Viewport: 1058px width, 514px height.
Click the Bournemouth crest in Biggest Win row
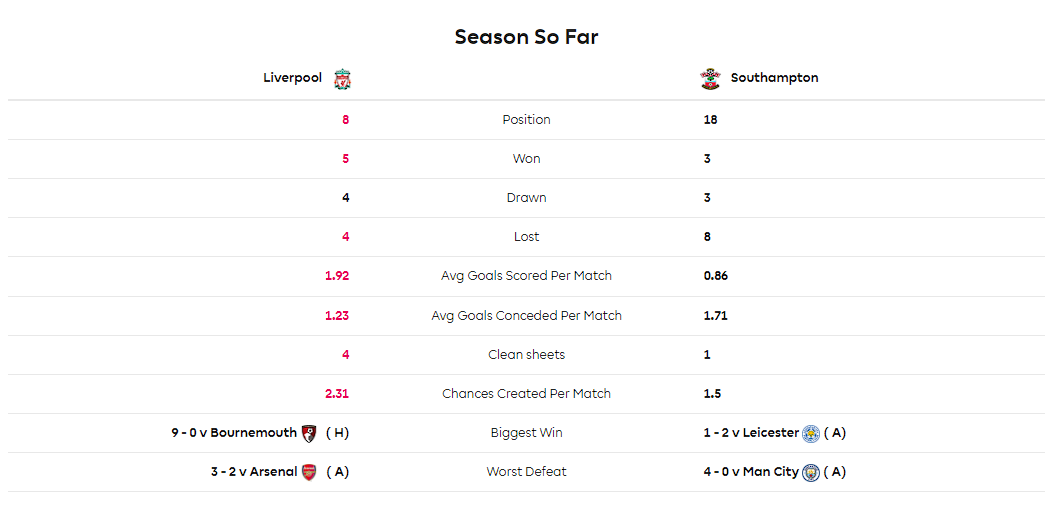(x=309, y=433)
